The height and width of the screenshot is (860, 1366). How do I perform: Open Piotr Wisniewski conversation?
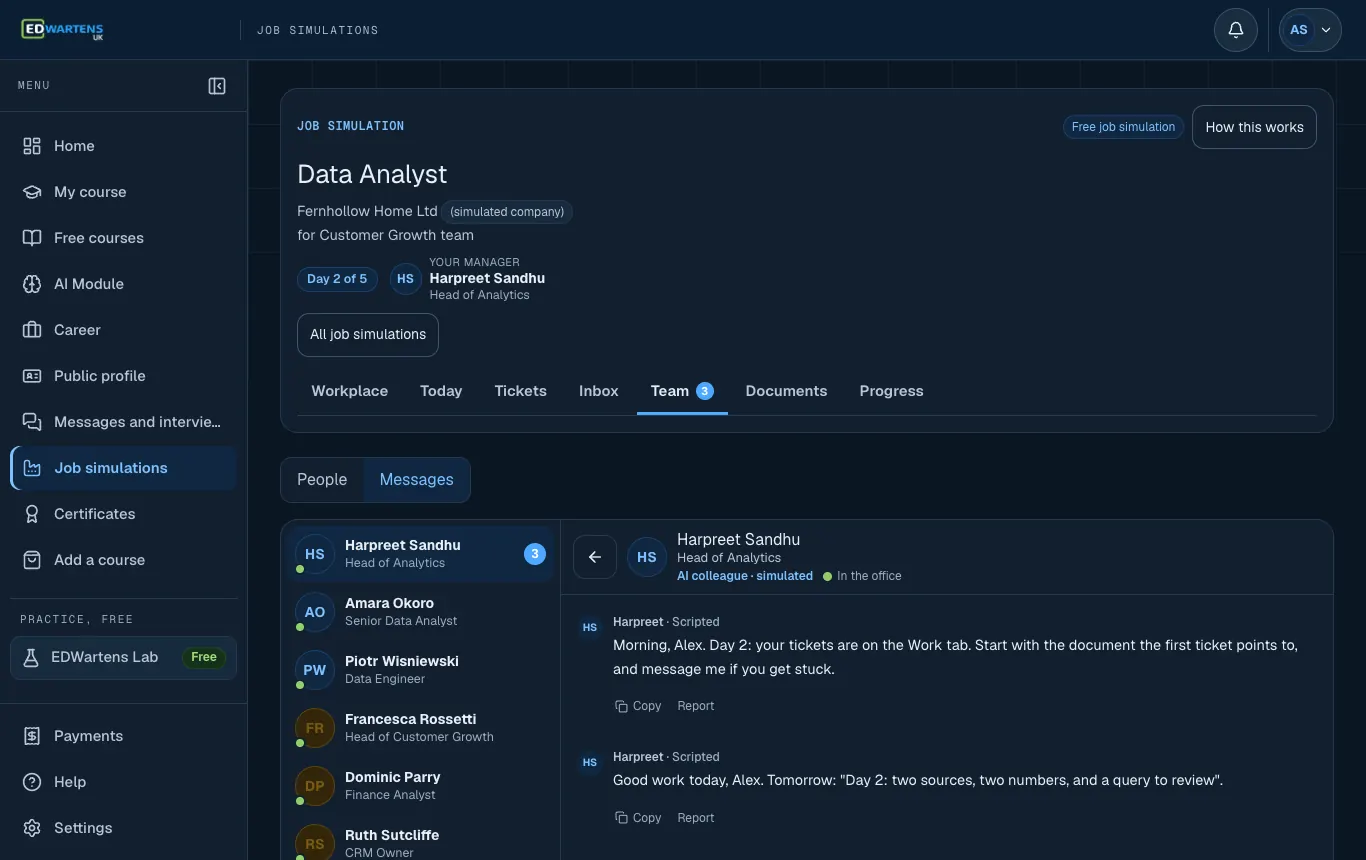[x=420, y=670]
